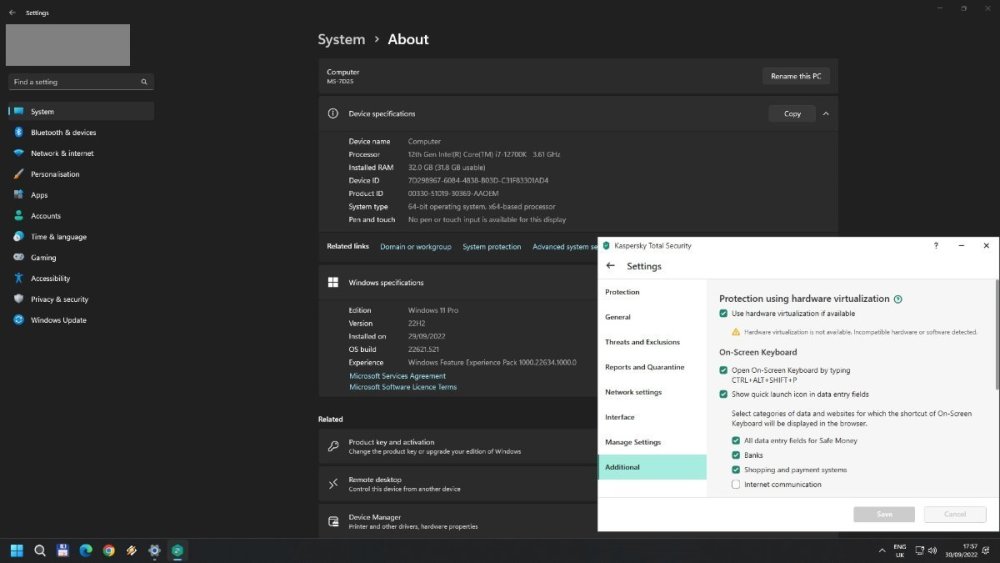Toggle Show quick launch icon in data entry fields
This screenshot has width=1000, height=563.
(x=724, y=394)
